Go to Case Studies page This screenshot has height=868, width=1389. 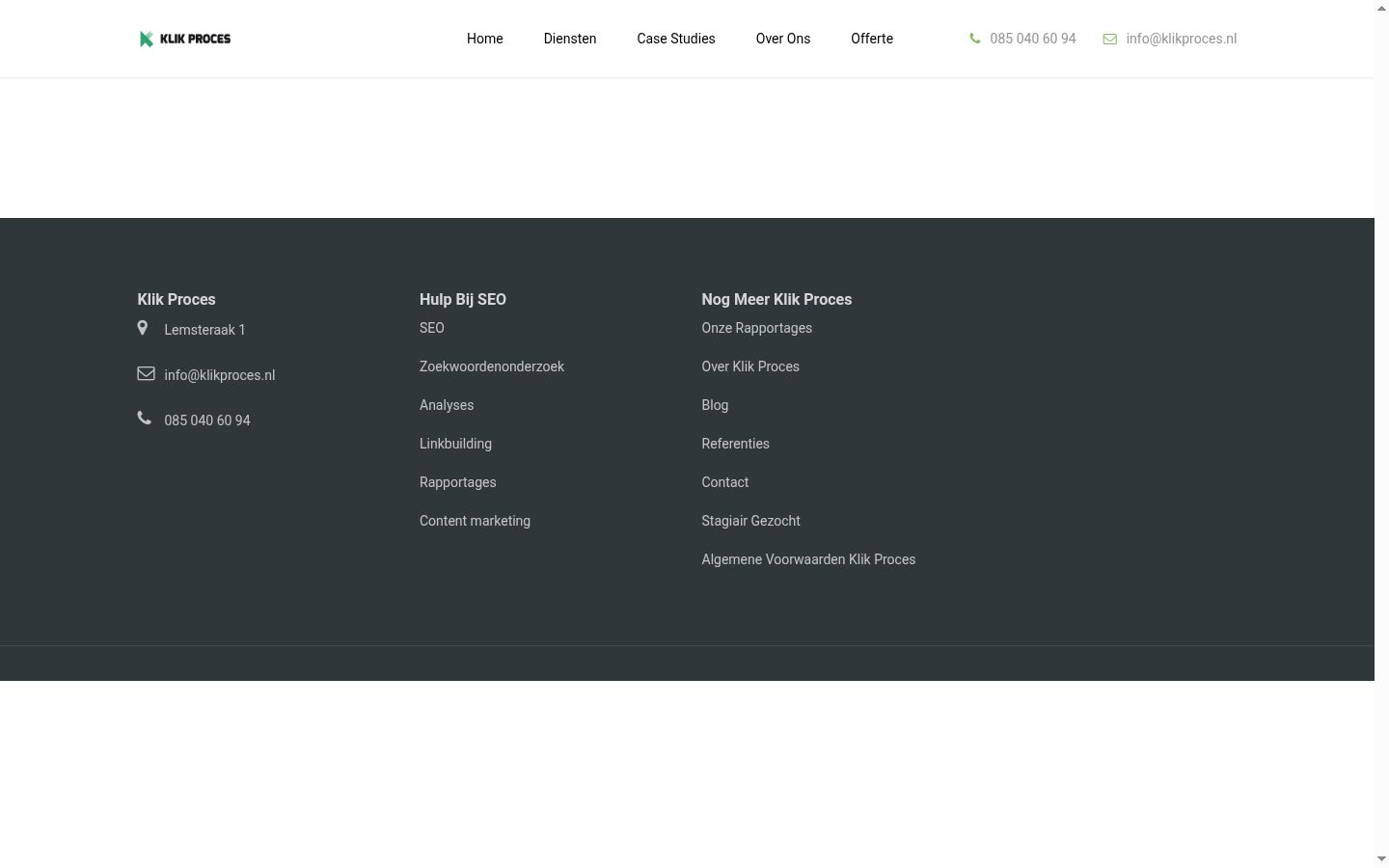click(x=676, y=39)
